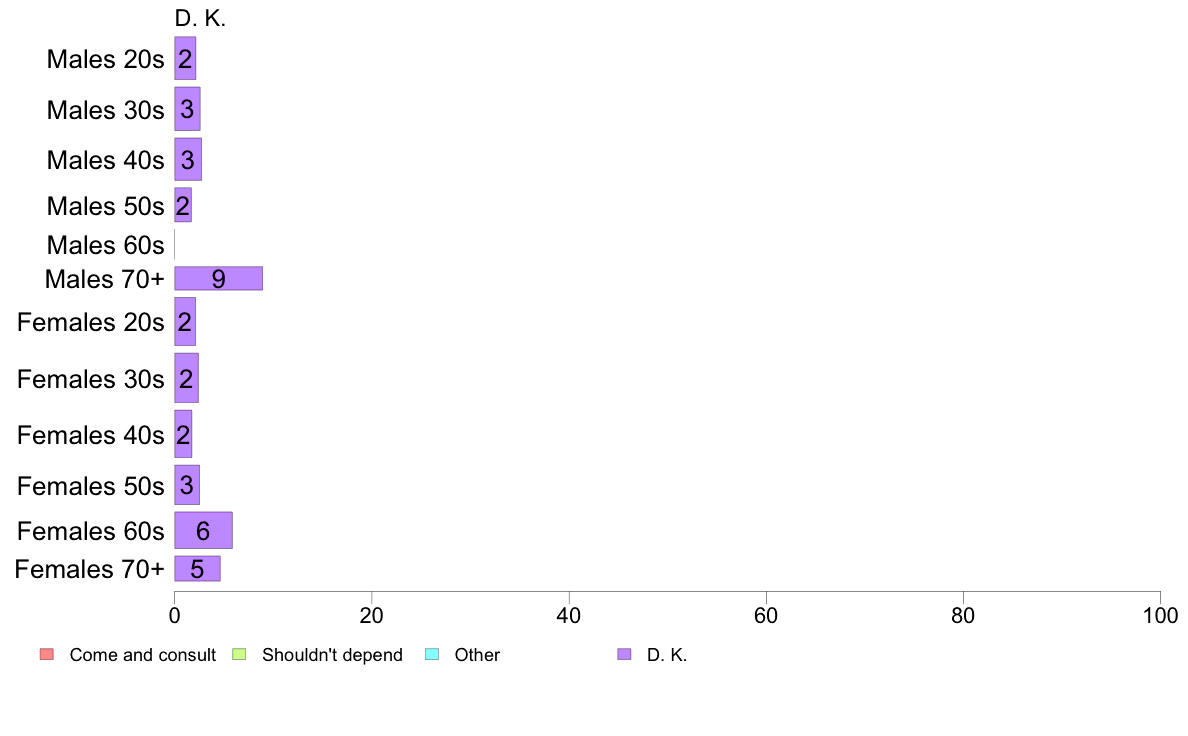Click the Males 30s bar
The image size is (1188, 736).
(187, 109)
